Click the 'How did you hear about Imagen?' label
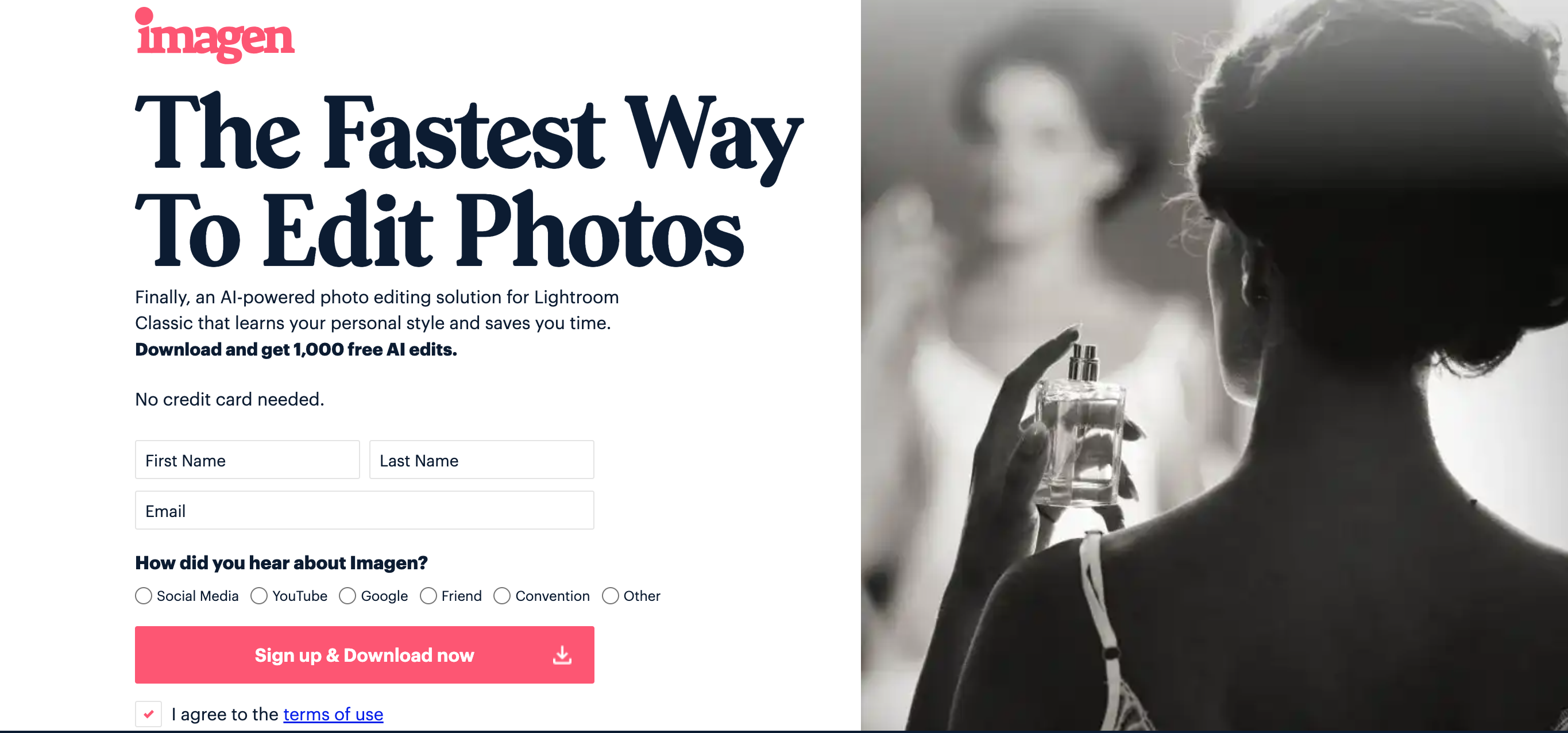1568x733 pixels. pos(281,562)
